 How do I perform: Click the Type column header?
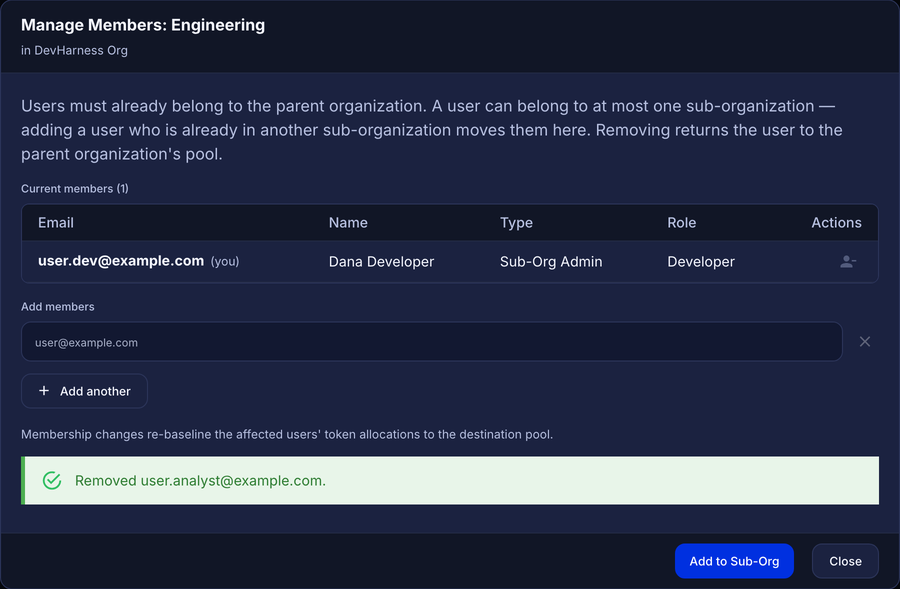pyautogui.click(x=516, y=223)
